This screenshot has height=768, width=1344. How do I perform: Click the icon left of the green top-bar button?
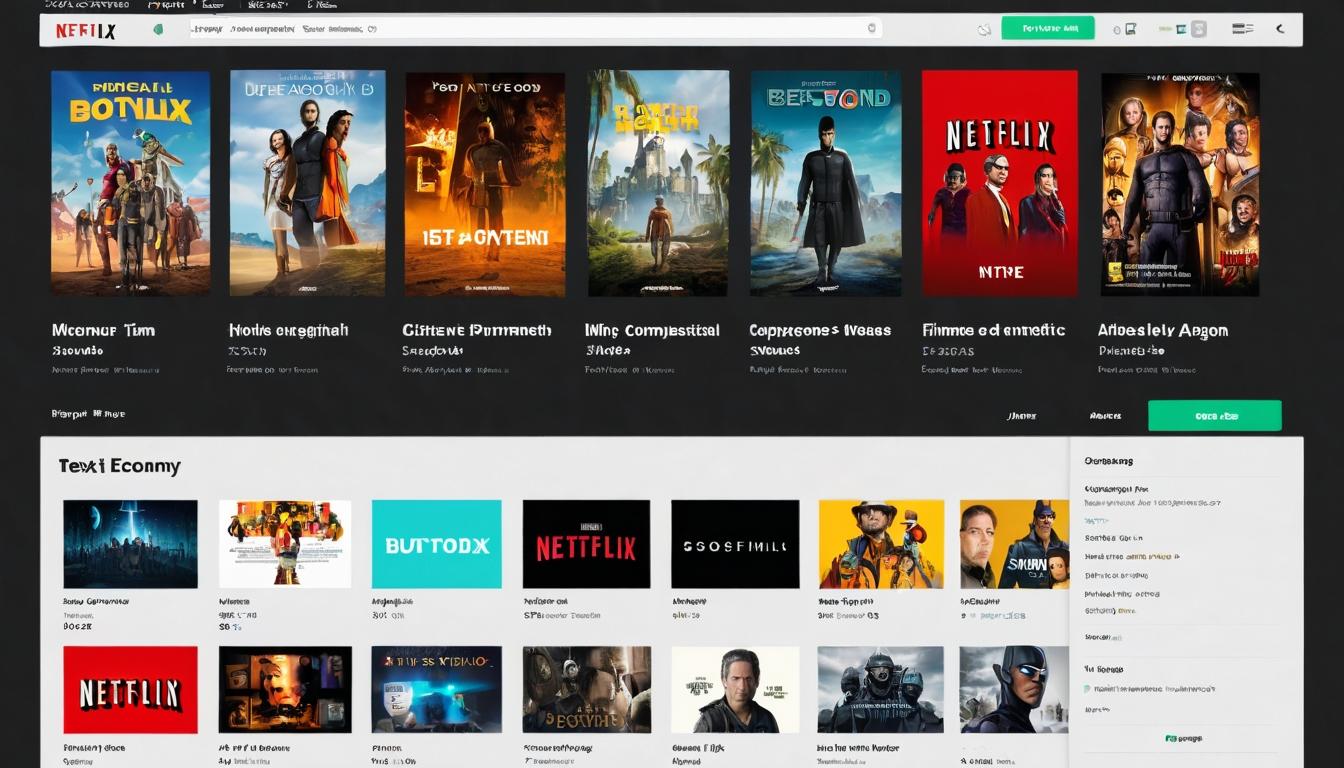983,30
